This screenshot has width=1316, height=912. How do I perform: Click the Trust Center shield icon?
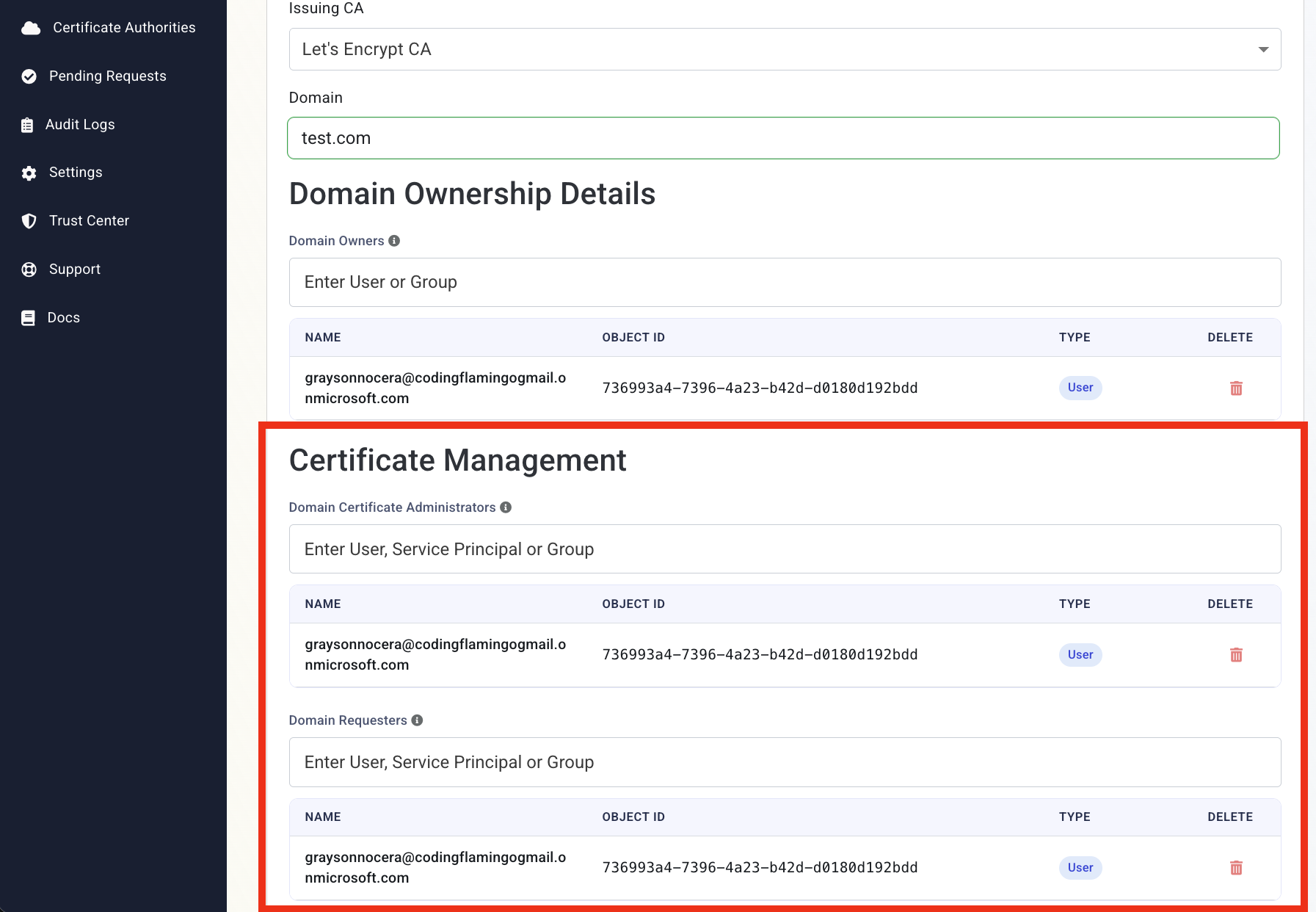click(29, 221)
